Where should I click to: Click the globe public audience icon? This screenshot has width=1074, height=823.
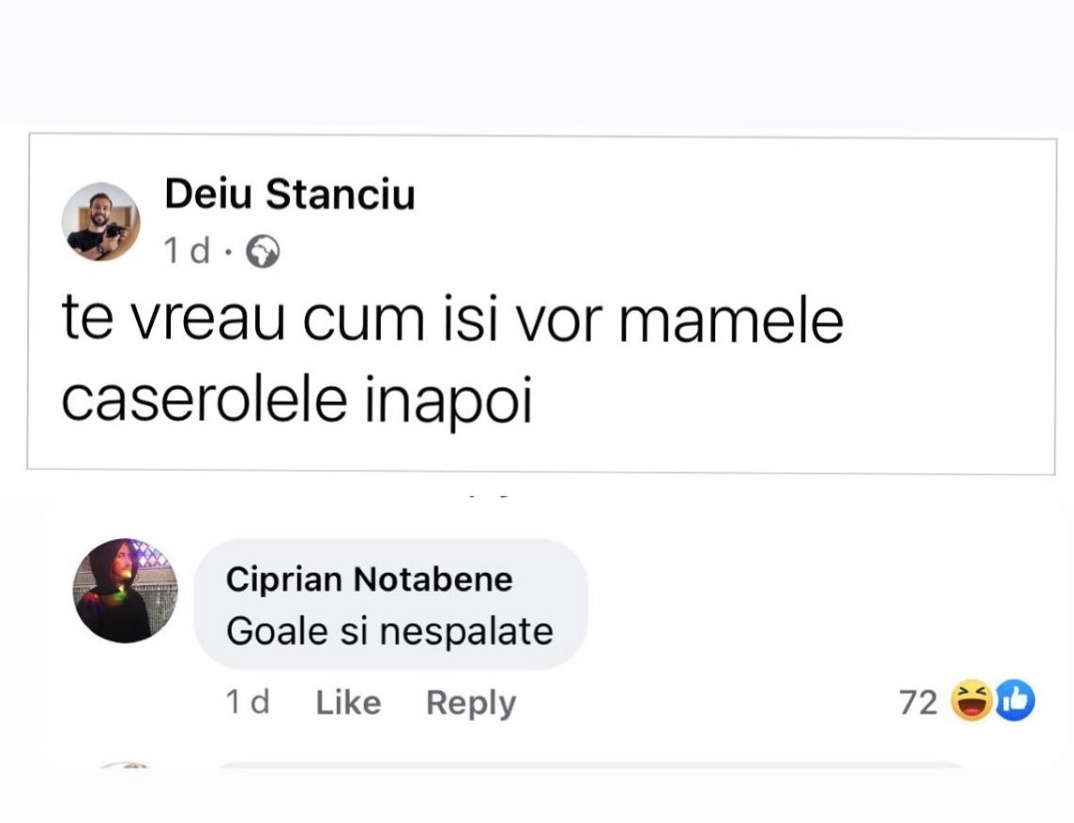[263, 253]
